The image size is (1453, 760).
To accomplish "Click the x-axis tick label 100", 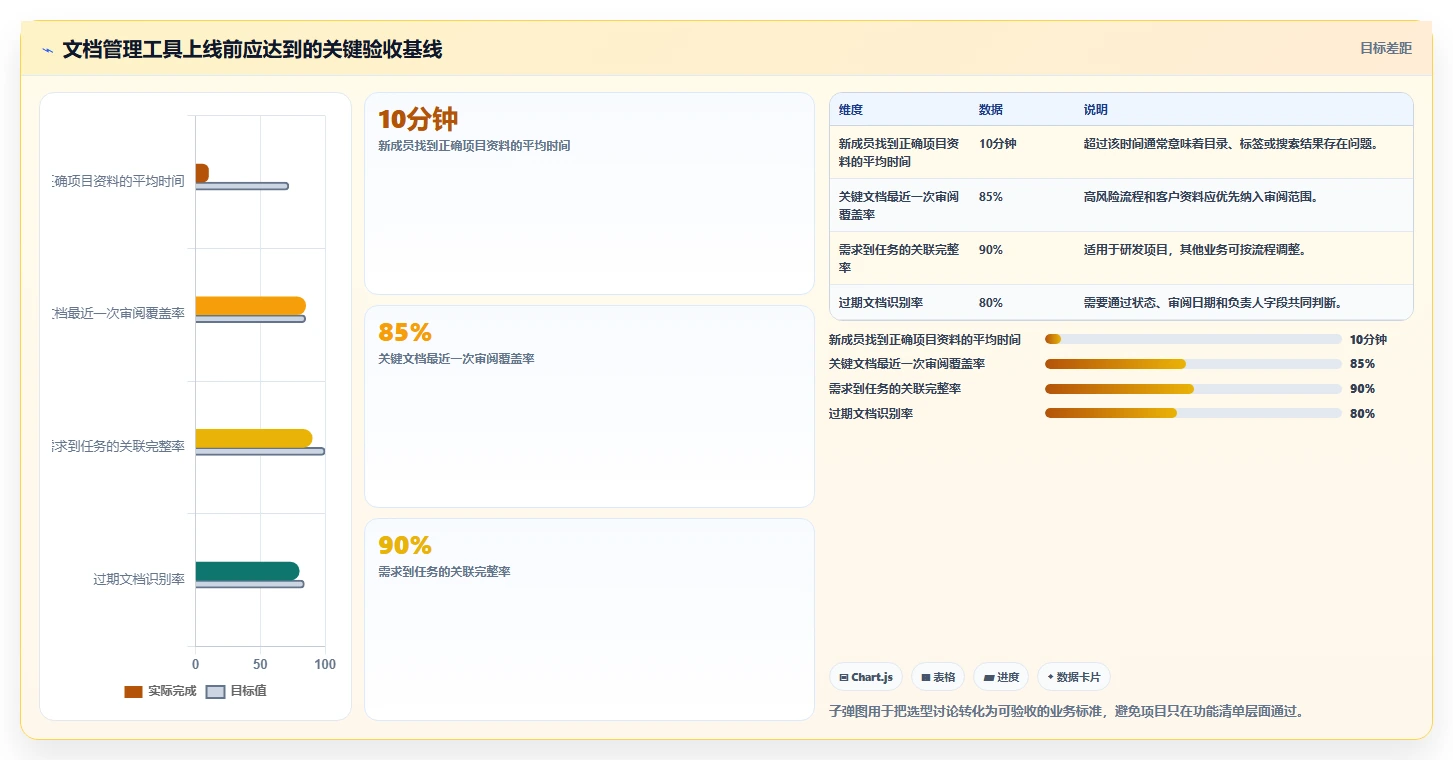I will point(324,664).
